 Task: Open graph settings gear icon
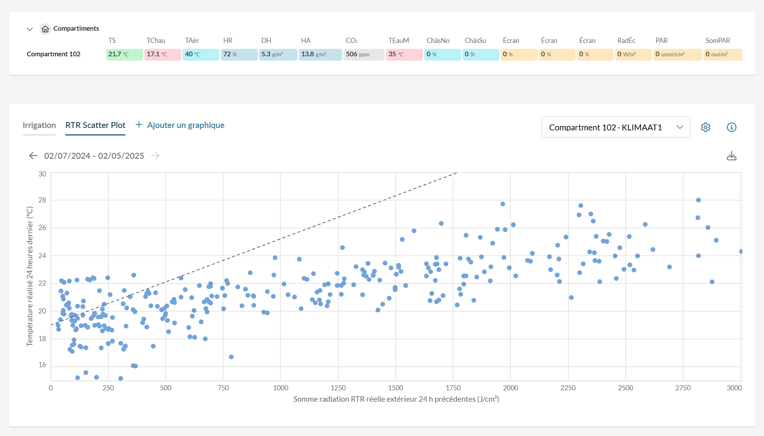pyautogui.click(x=705, y=127)
